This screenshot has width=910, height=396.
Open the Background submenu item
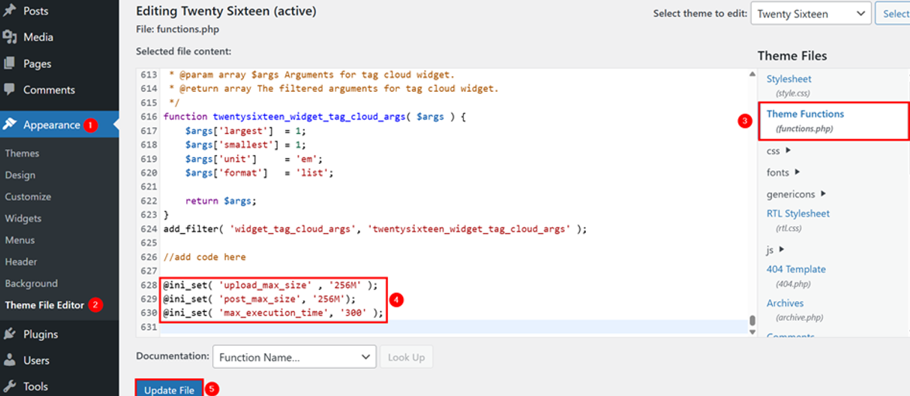point(31,283)
